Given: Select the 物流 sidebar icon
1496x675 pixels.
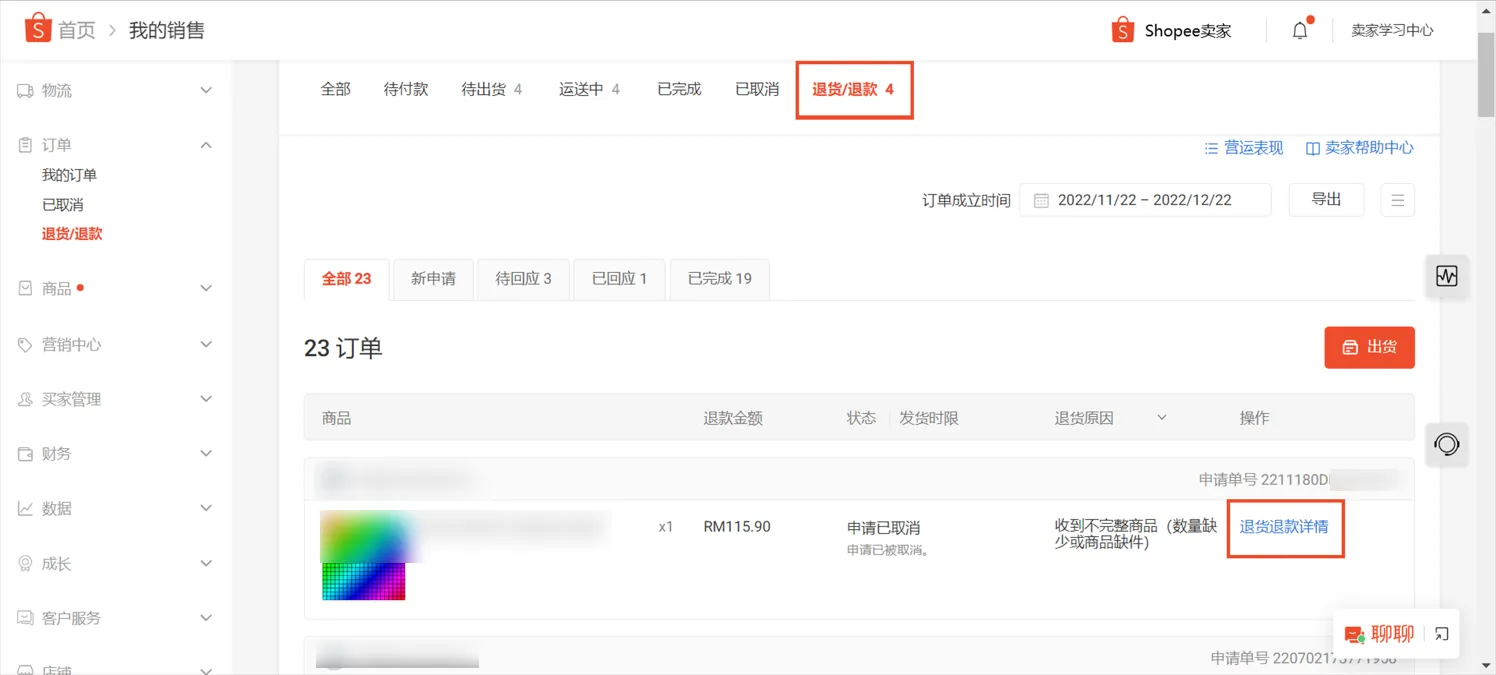Looking at the screenshot, I should [24, 90].
